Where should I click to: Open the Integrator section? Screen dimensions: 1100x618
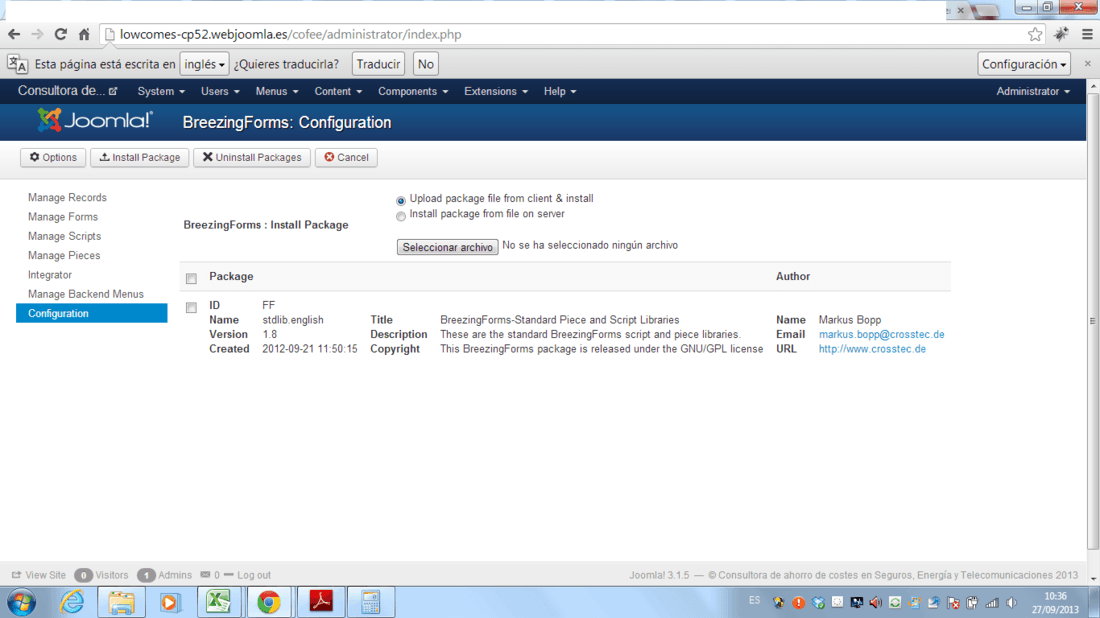click(50, 275)
